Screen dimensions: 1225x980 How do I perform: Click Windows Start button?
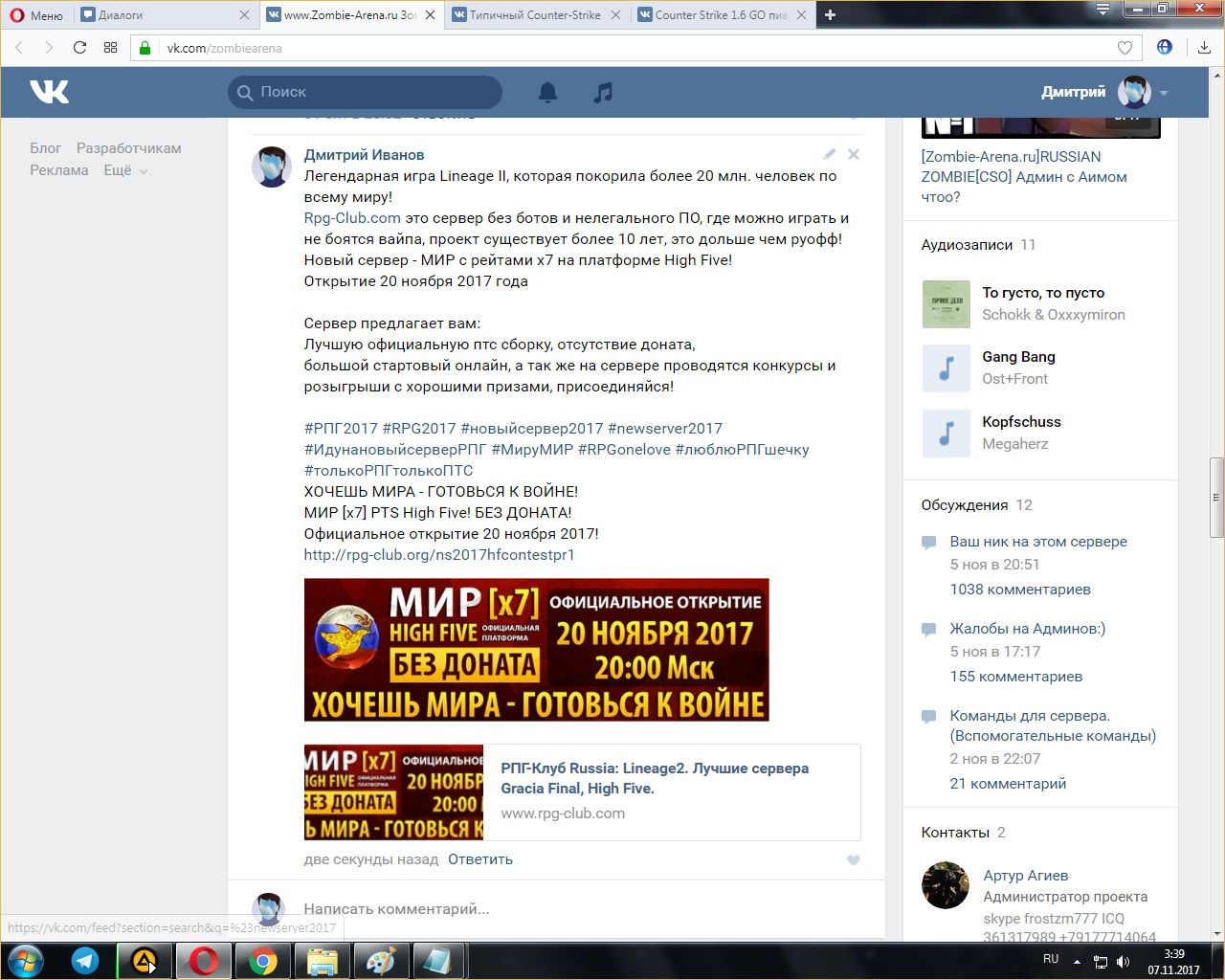click(26, 961)
